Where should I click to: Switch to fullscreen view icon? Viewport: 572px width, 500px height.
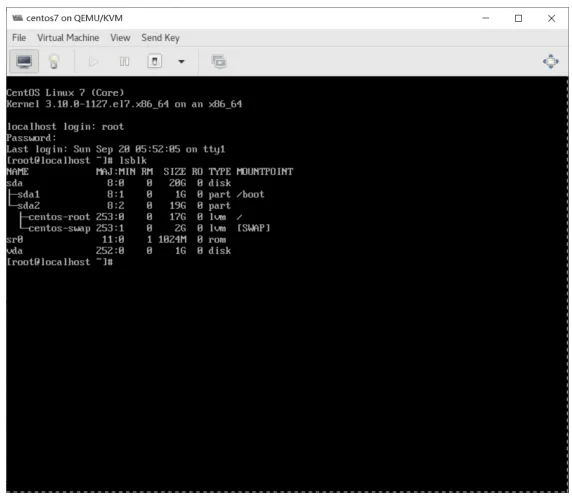click(x=550, y=61)
